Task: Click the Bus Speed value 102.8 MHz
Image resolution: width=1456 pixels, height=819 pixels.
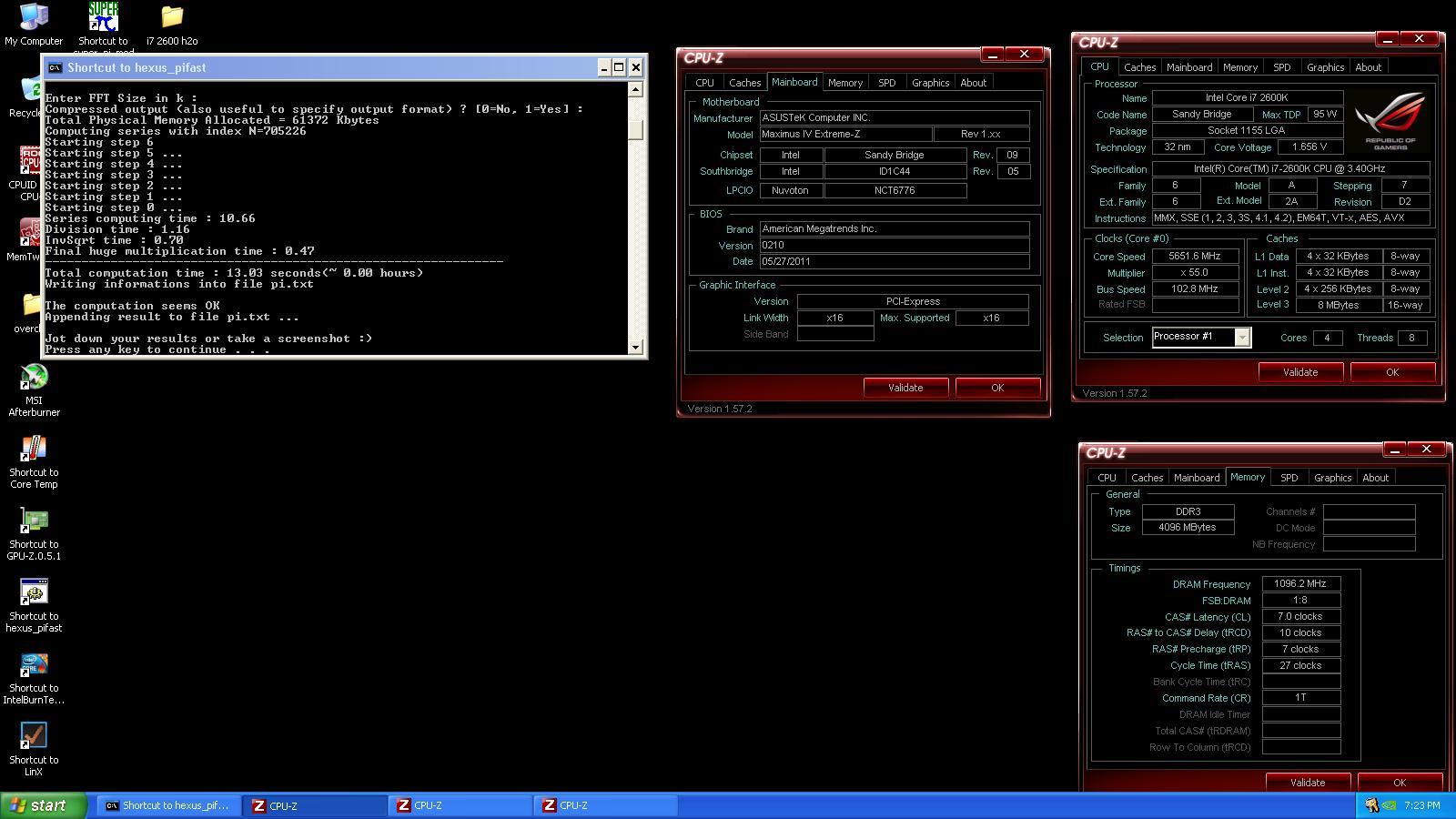Action: [1196, 289]
